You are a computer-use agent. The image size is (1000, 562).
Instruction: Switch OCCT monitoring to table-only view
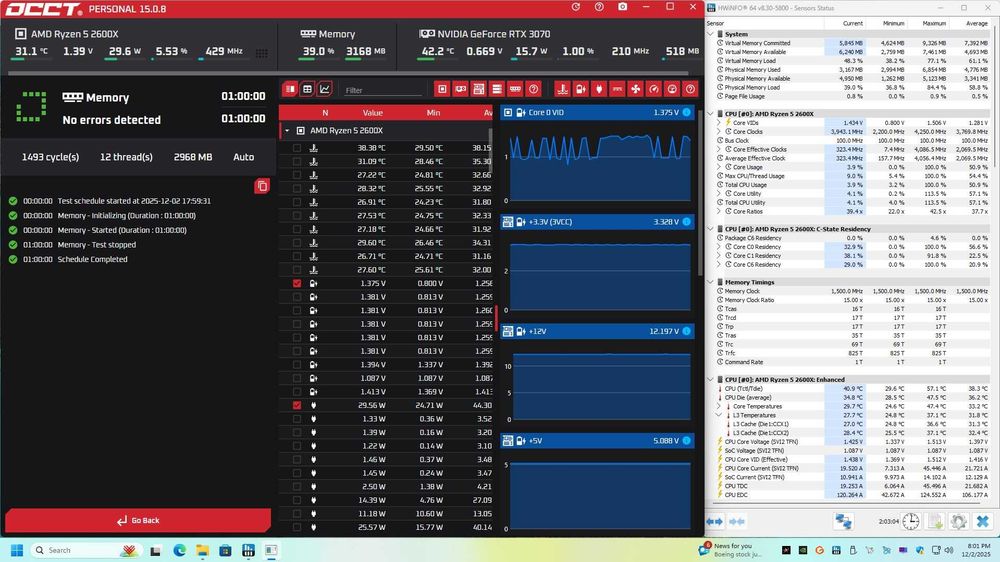tap(290, 89)
